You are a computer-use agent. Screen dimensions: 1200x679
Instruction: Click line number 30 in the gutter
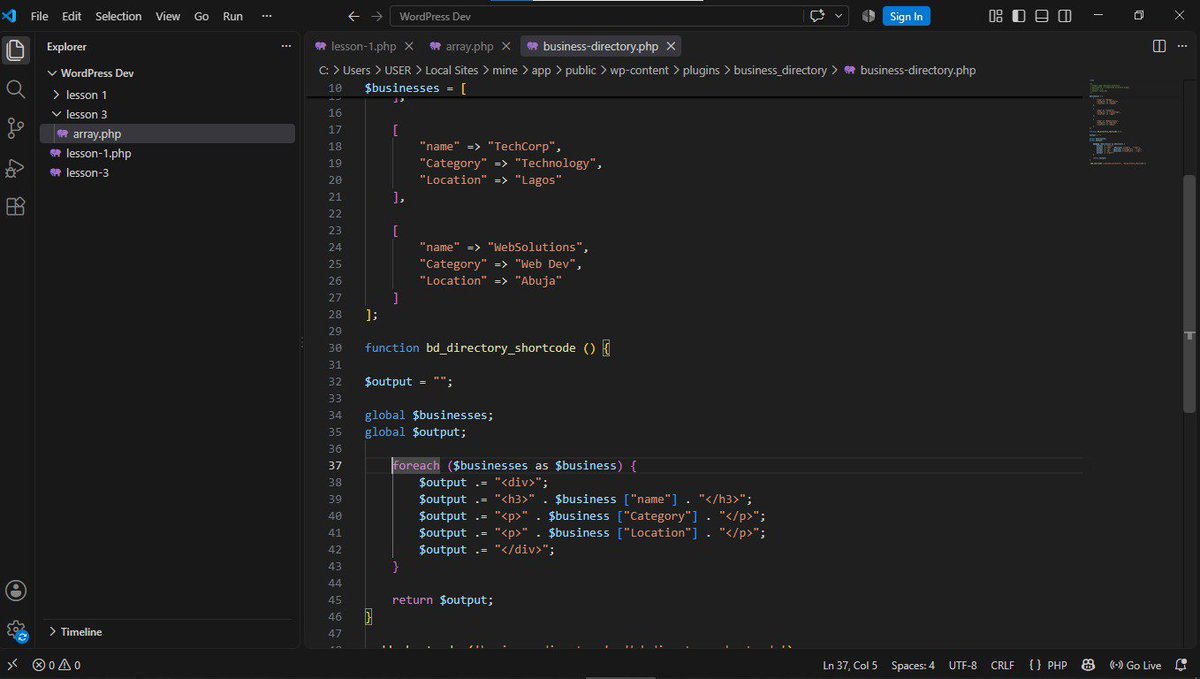click(x=335, y=348)
